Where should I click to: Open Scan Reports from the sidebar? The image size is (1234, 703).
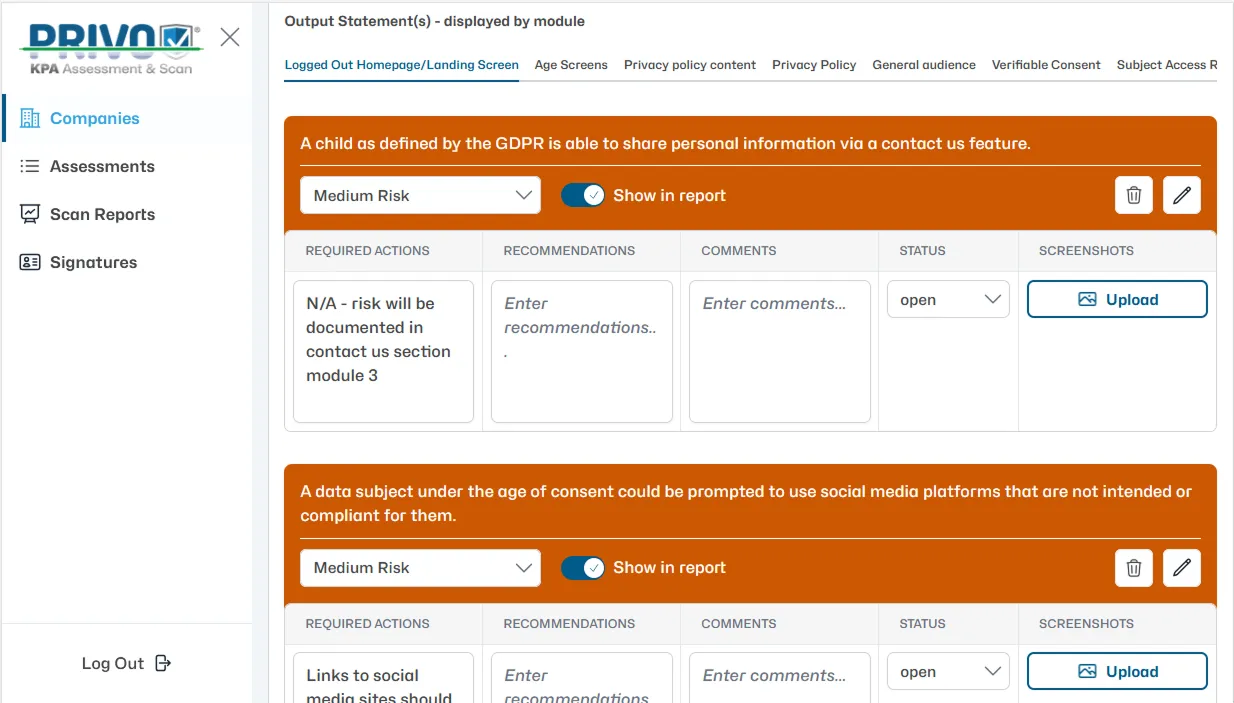click(x=102, y=214)
